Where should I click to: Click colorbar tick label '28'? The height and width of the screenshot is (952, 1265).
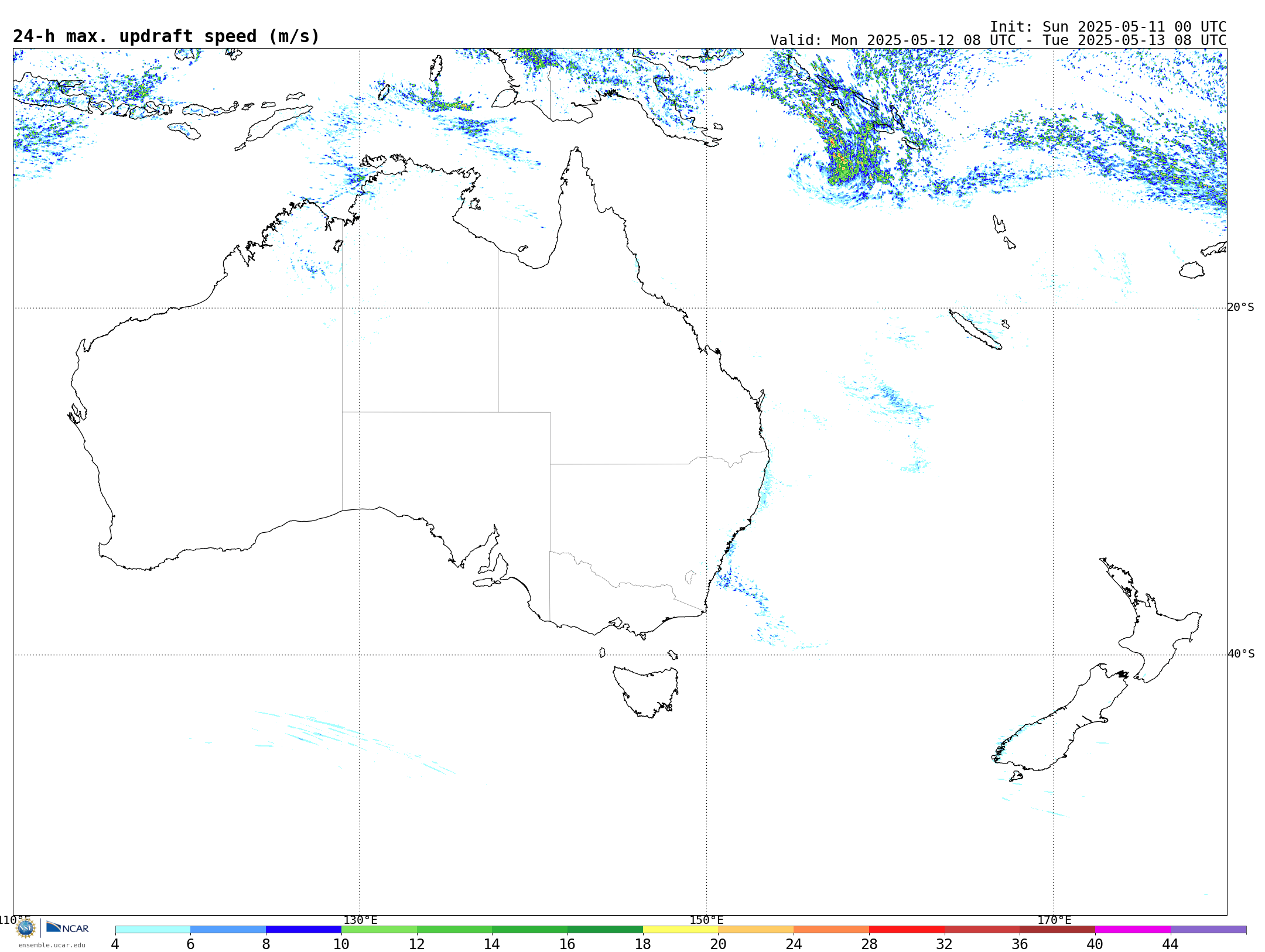869,944
